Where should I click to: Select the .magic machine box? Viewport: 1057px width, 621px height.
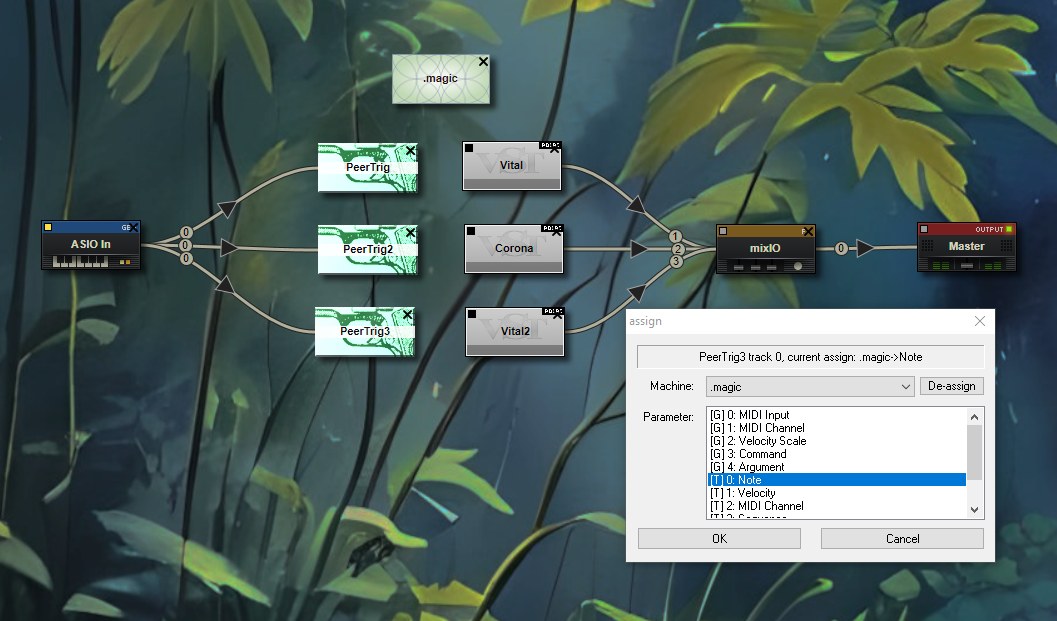pyautogui.click(x=441, y=79)
